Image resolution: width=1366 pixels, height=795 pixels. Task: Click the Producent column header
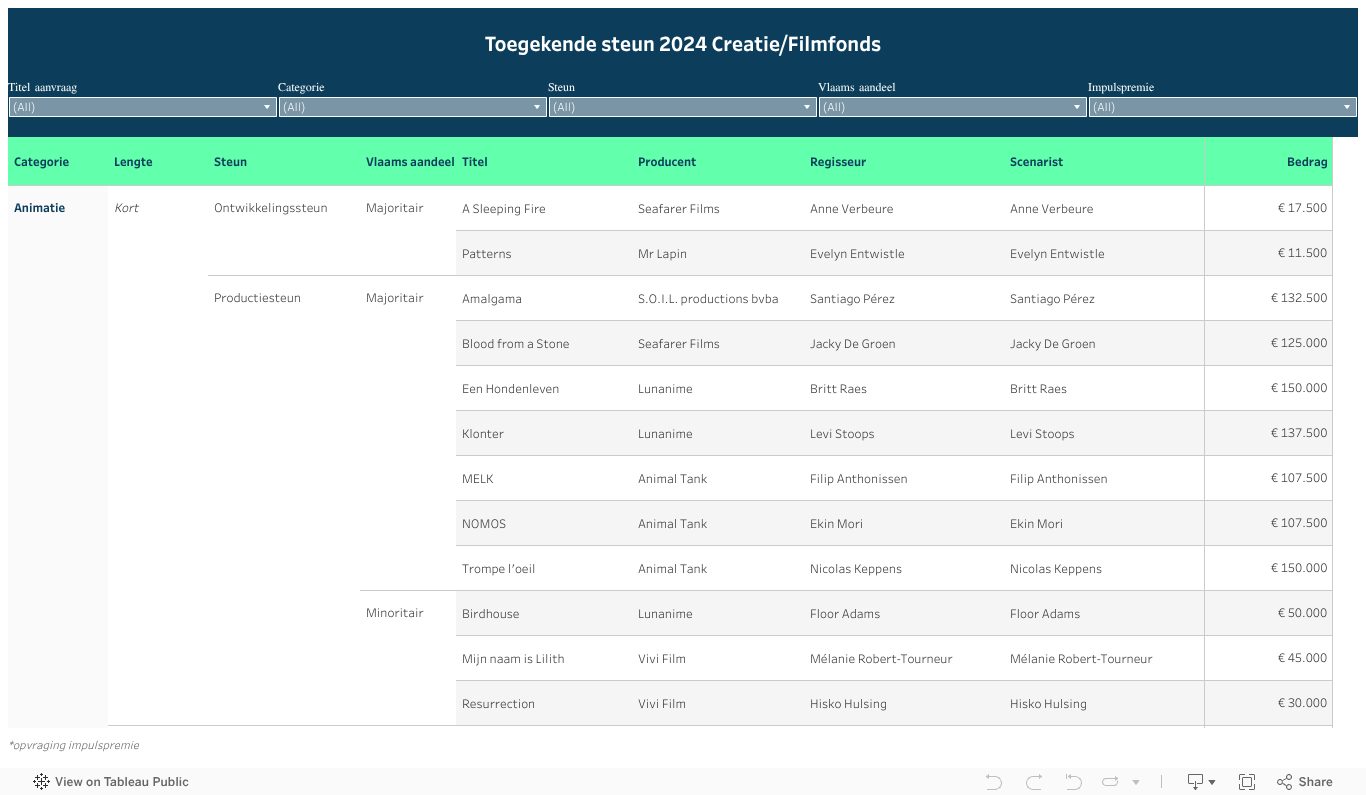667,162
